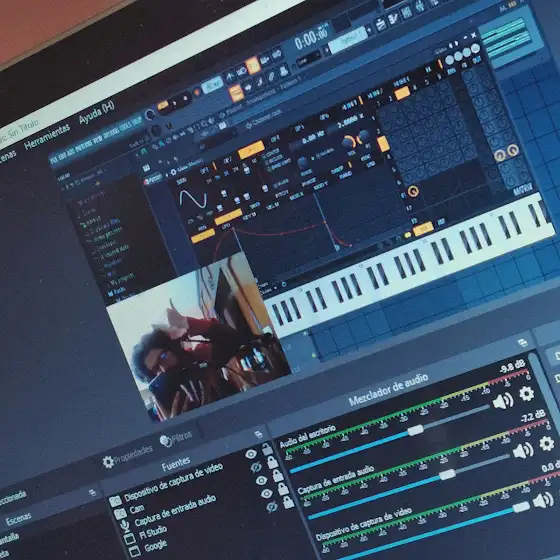Click the Sytrus sine waveform display
The image size is (560, 560).
click(x=193, y=199)
